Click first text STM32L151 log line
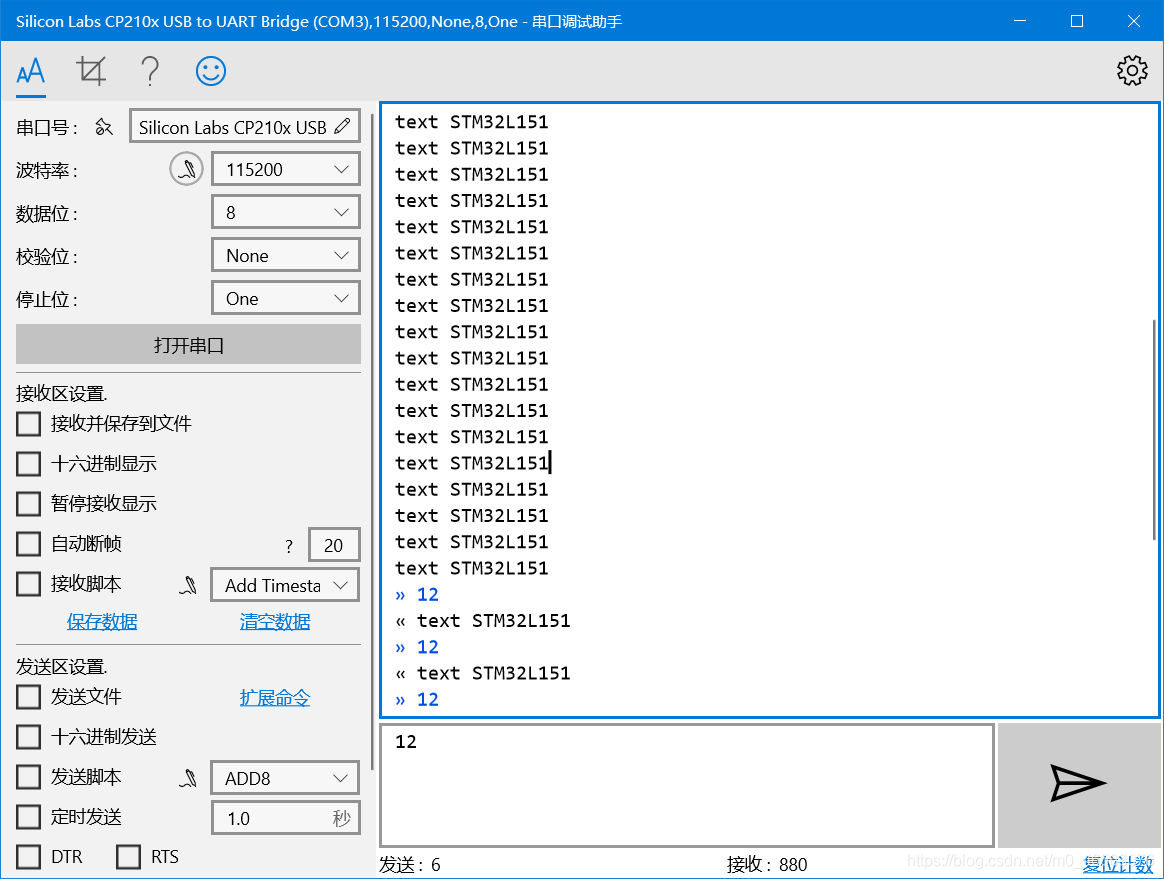 coord(472,122)
